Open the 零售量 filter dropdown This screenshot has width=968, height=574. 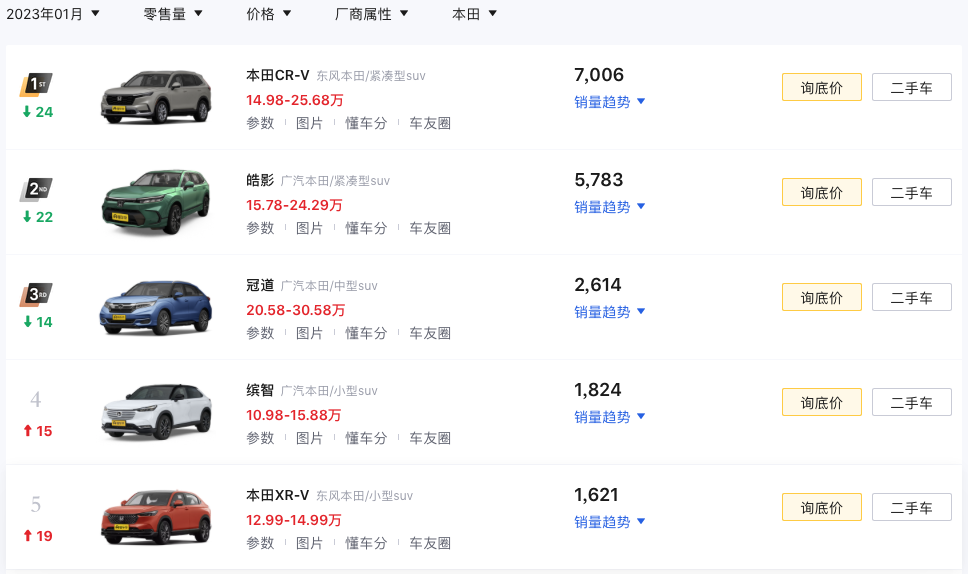[x=173, y=14]
